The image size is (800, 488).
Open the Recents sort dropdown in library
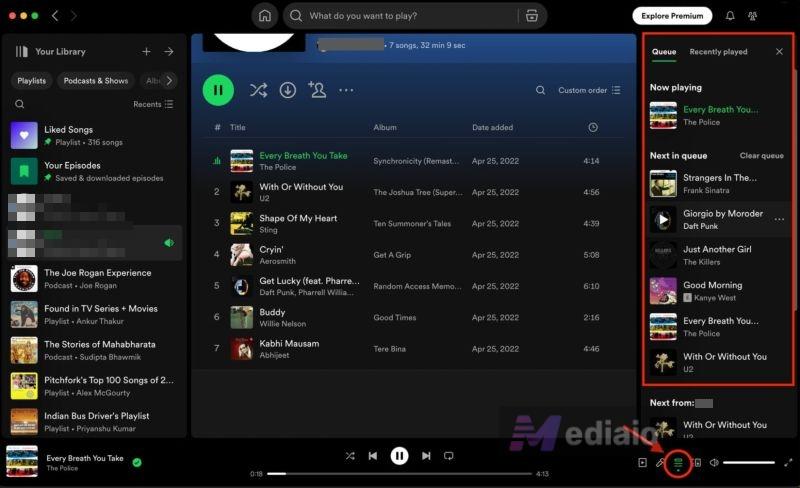click(153, 104)
